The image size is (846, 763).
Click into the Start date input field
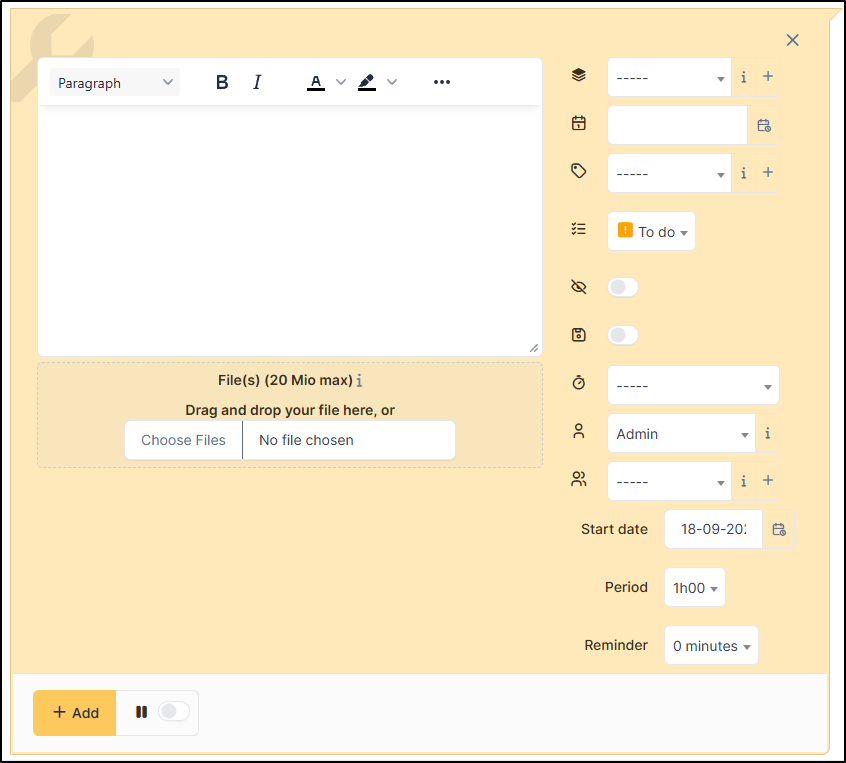point(713,529)
